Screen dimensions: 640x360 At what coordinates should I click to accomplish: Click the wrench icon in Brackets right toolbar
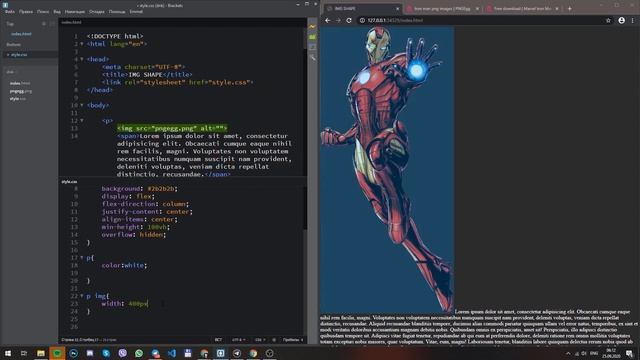[312, 58]
